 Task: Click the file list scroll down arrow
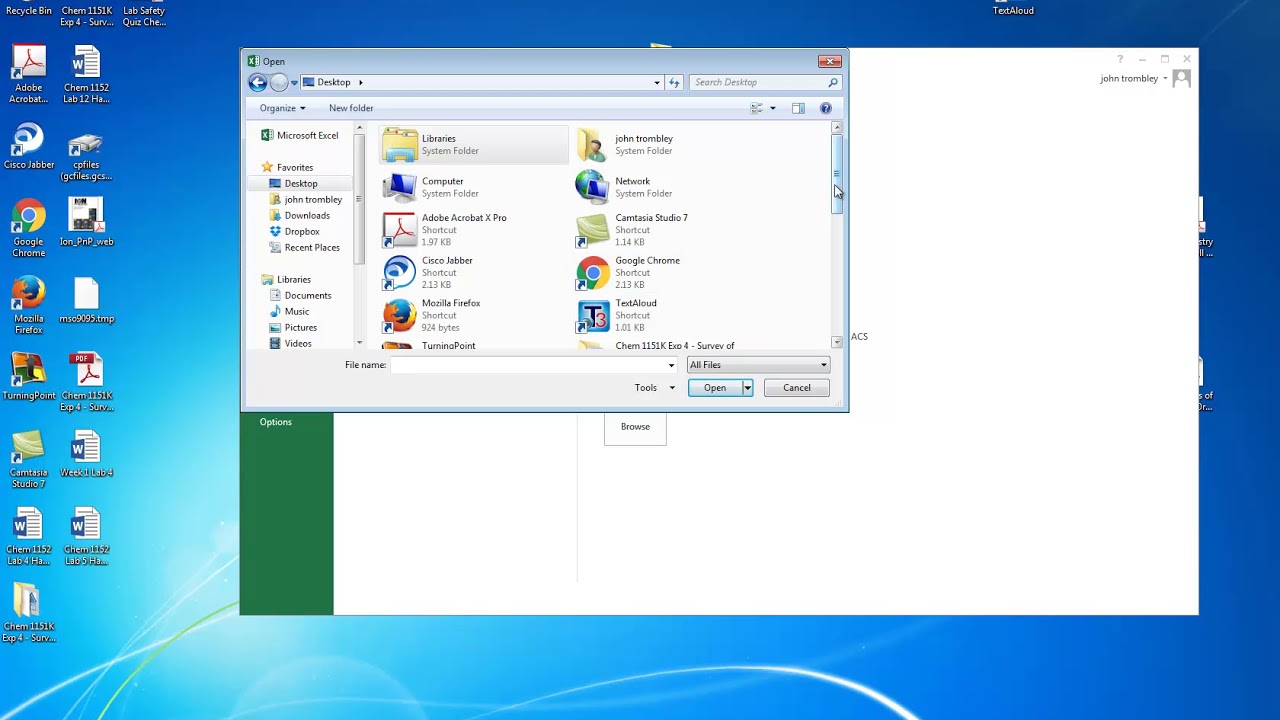pos(837,343)
